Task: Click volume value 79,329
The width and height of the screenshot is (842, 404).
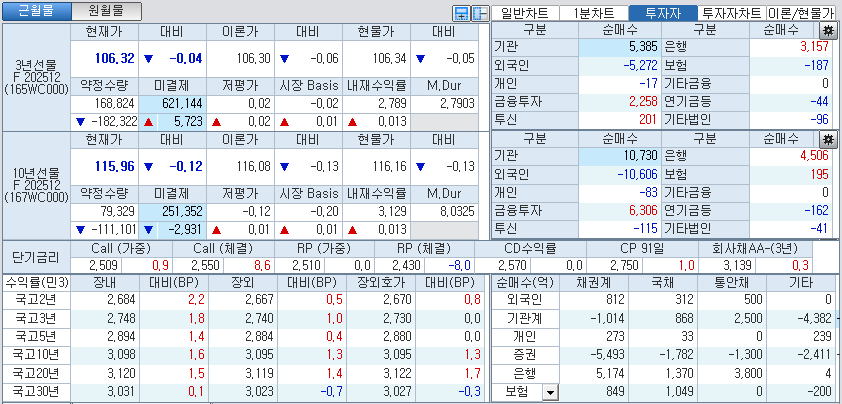Action: 117,212
